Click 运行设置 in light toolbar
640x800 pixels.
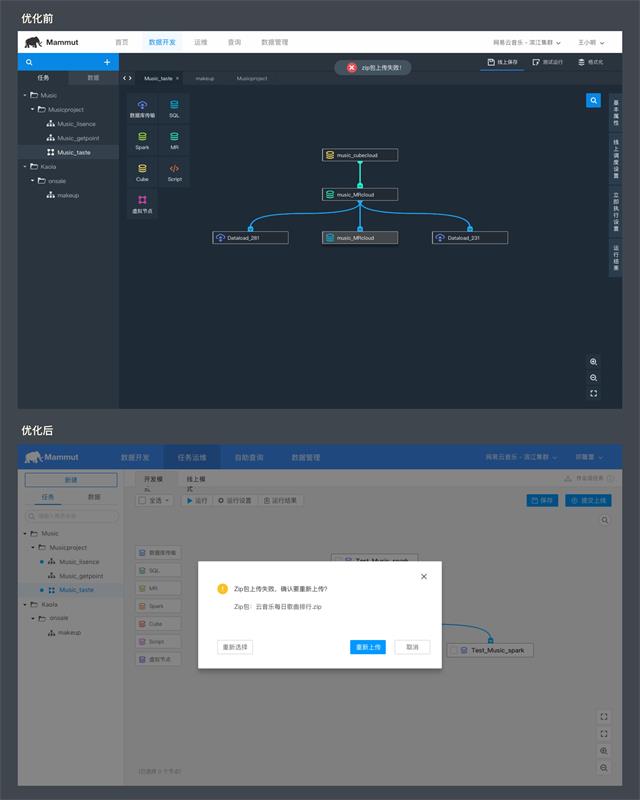tap(235, 501)
